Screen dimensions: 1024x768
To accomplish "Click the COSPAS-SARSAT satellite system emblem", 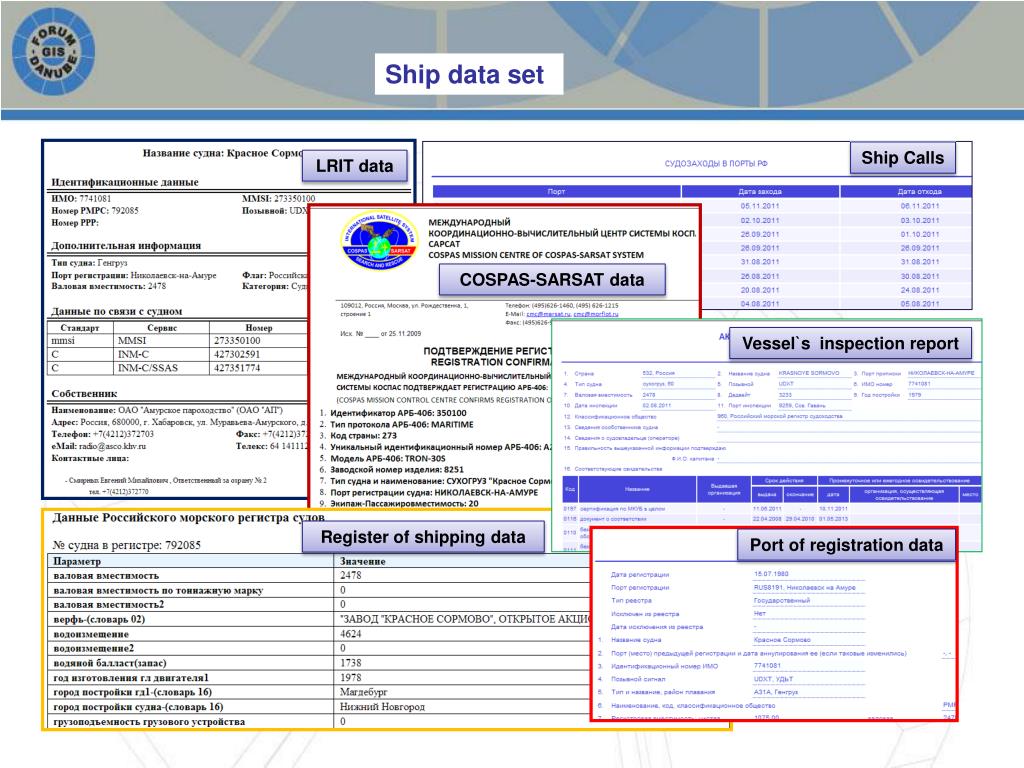I will [379, 241].
